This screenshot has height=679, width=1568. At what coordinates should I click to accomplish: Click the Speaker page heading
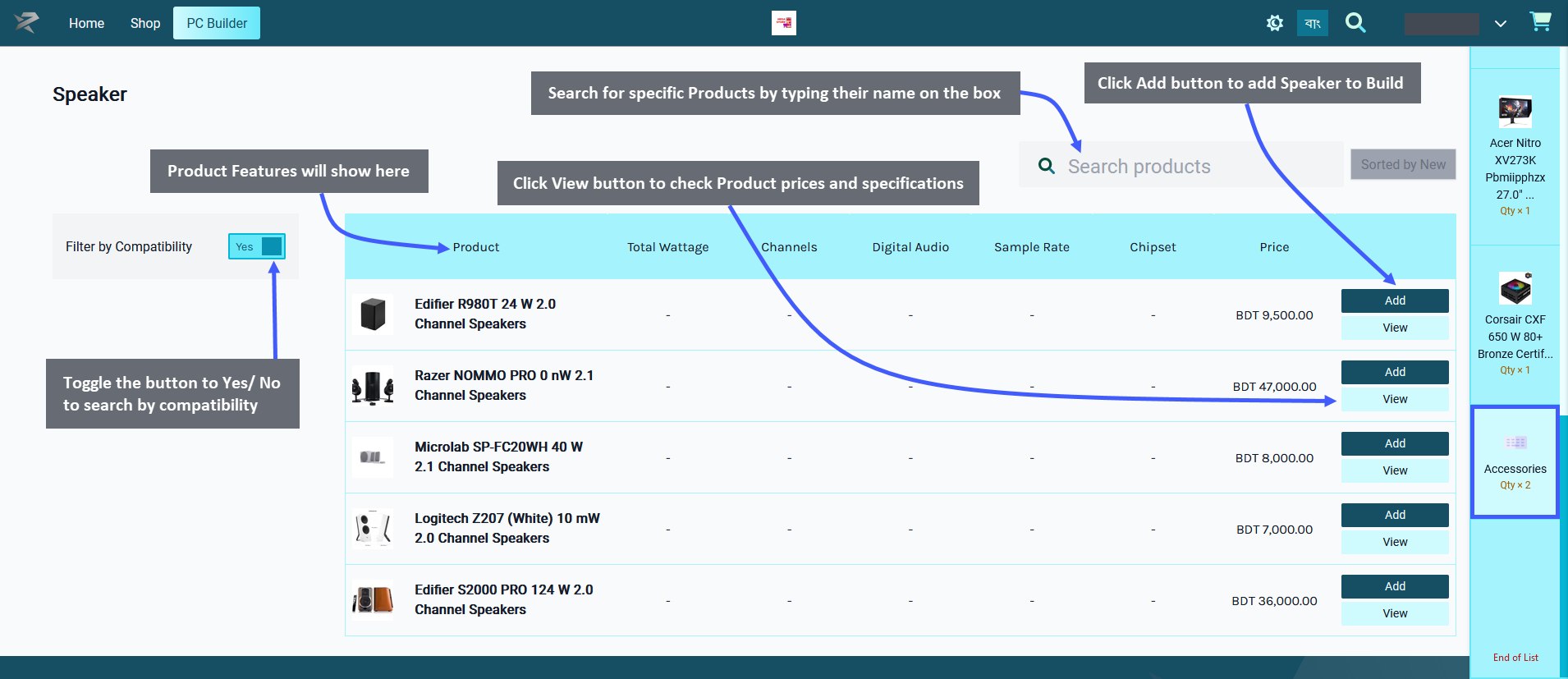click(x=89, y=94)
